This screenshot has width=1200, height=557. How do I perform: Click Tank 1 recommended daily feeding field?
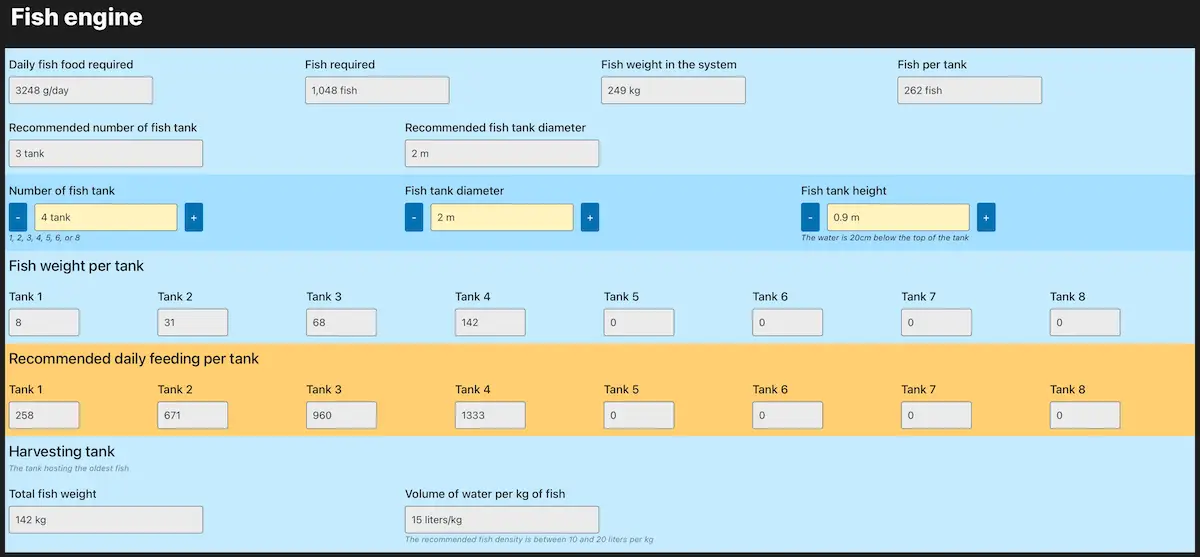44,415
